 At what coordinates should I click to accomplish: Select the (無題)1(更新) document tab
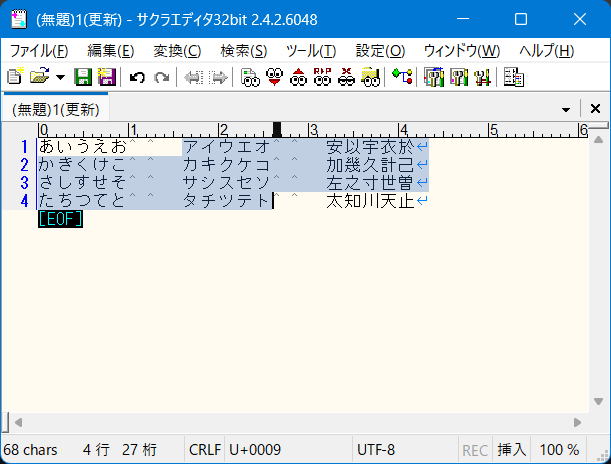[x=56, y=109]
